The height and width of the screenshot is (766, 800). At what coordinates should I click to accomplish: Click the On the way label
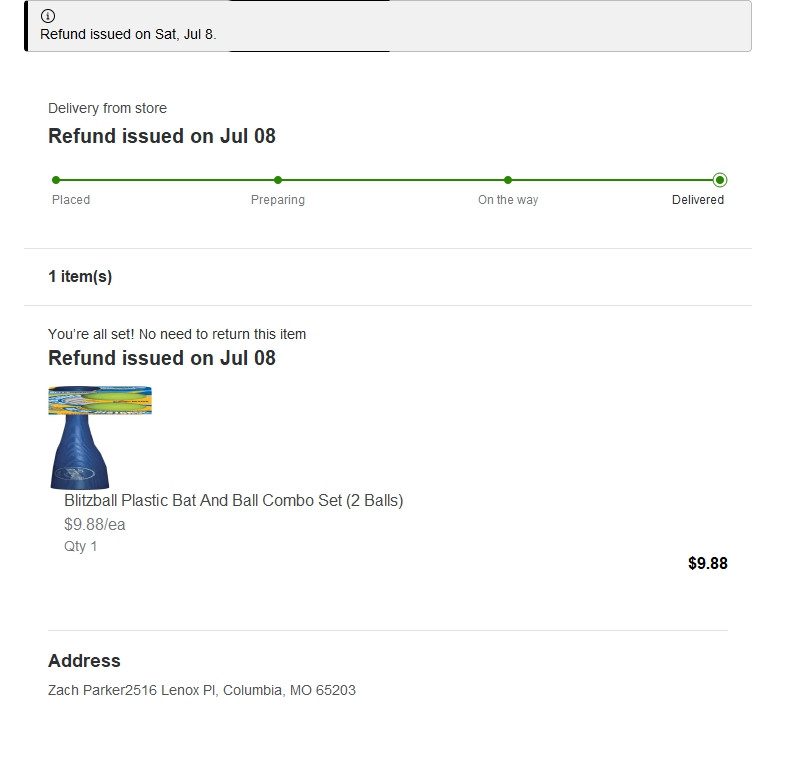pos(508,200)
